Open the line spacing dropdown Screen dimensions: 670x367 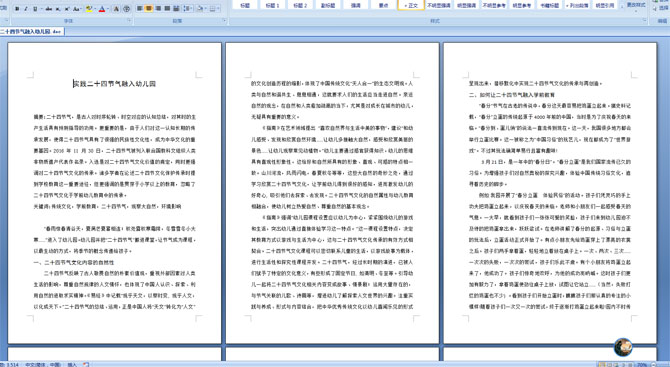point(188,9)
